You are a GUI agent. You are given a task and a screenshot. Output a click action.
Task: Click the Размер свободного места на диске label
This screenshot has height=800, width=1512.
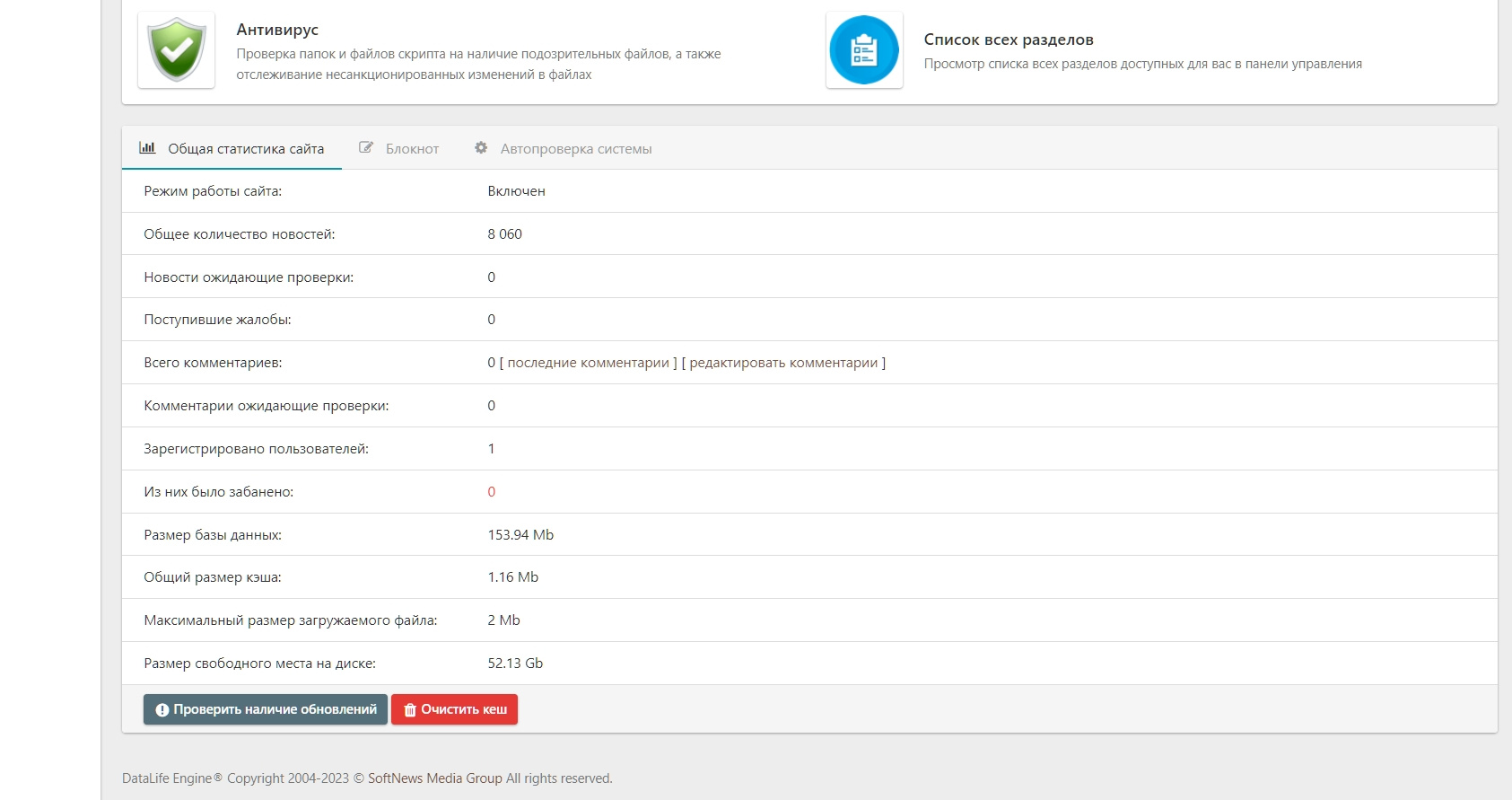click(x=260, y=664)
